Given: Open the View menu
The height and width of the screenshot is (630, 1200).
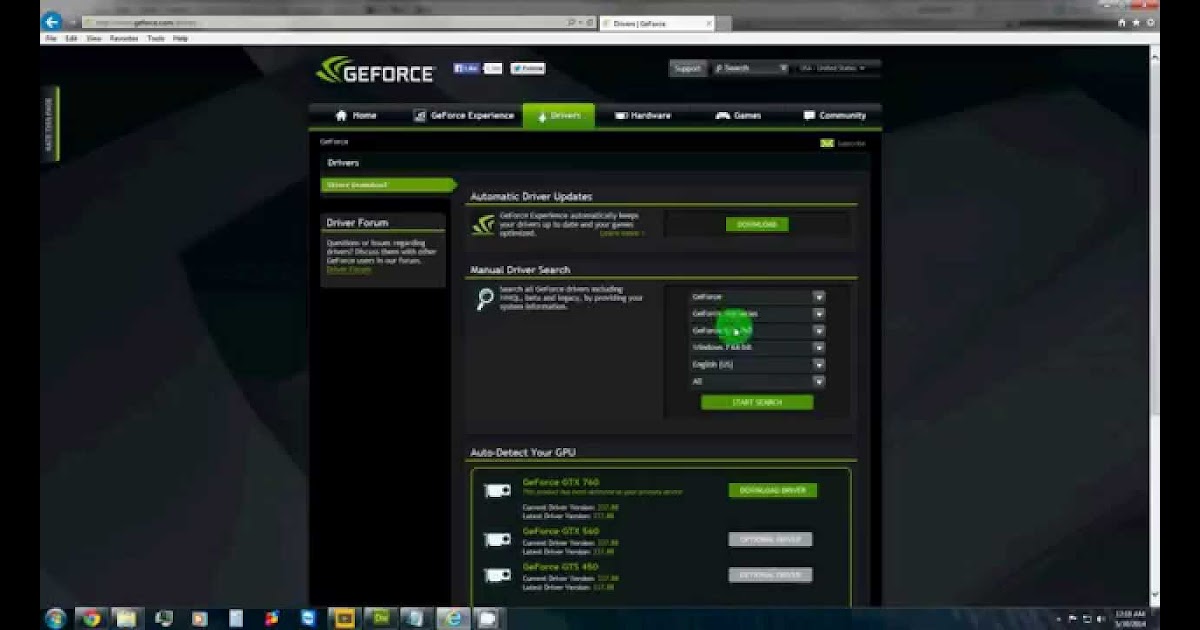Looking at the screenshot, I should coord(94,38).
